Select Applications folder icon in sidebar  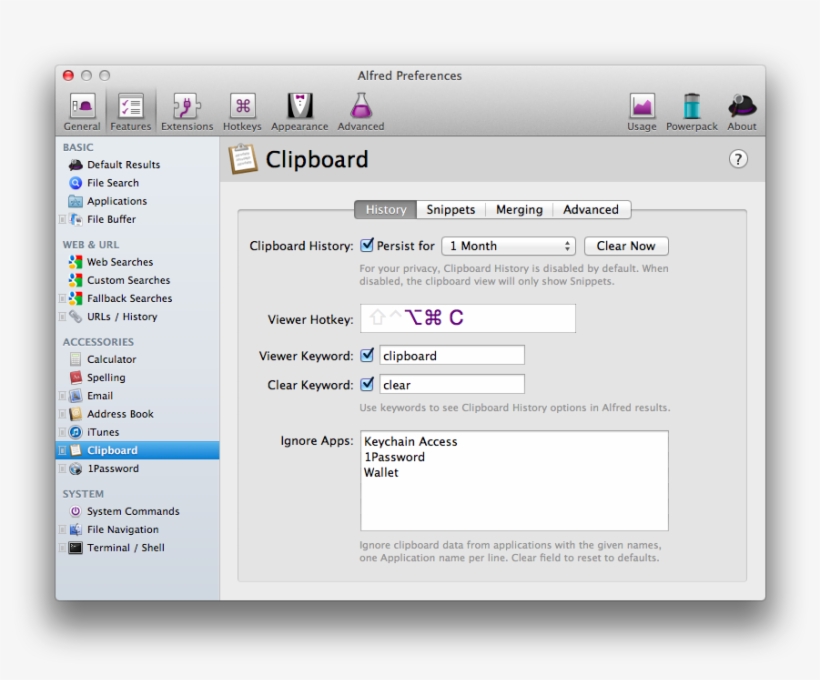(76, 201)
